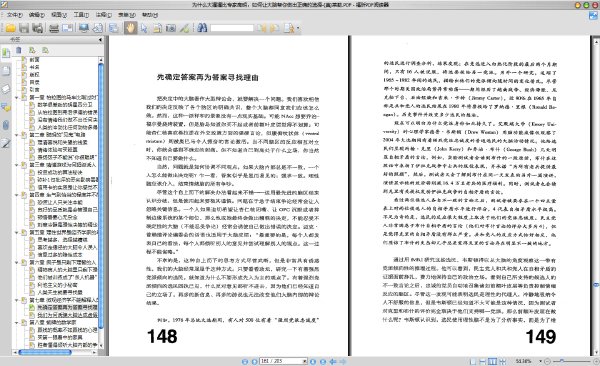Click the find previous icon beside search box
Viewport: 600px width, 366px height.
[x=262, y=28]
